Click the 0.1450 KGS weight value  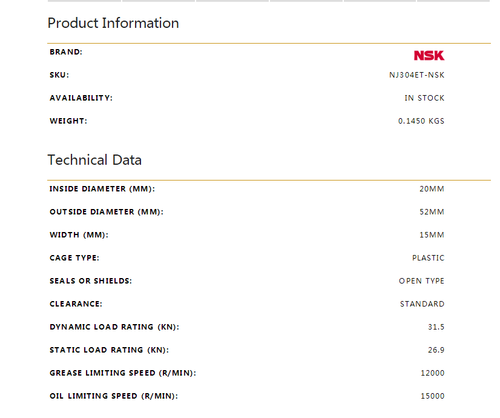coord(421,121)
